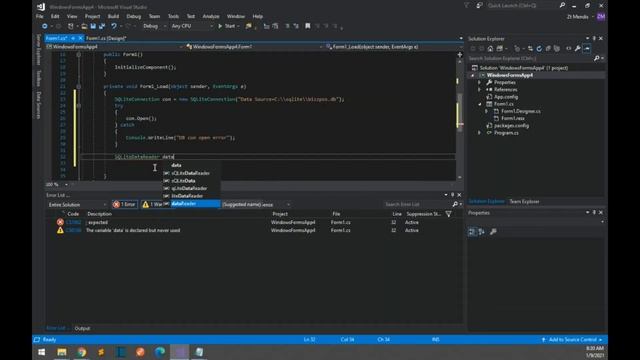Image resolution: width=640 pixels, height=360 pixels.
Task: Click the Save icon in the toolbar
Action: [x=93, y=26]
